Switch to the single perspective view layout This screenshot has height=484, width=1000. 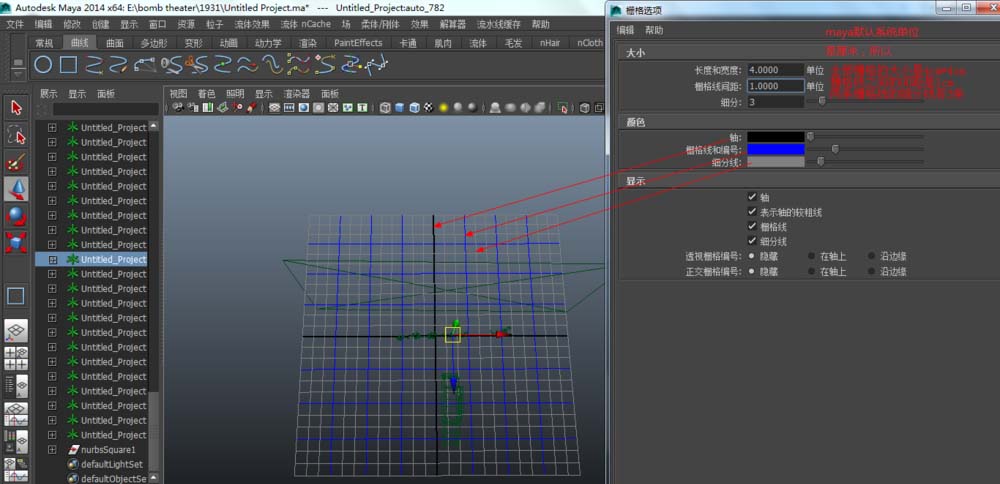coord(16,331)
